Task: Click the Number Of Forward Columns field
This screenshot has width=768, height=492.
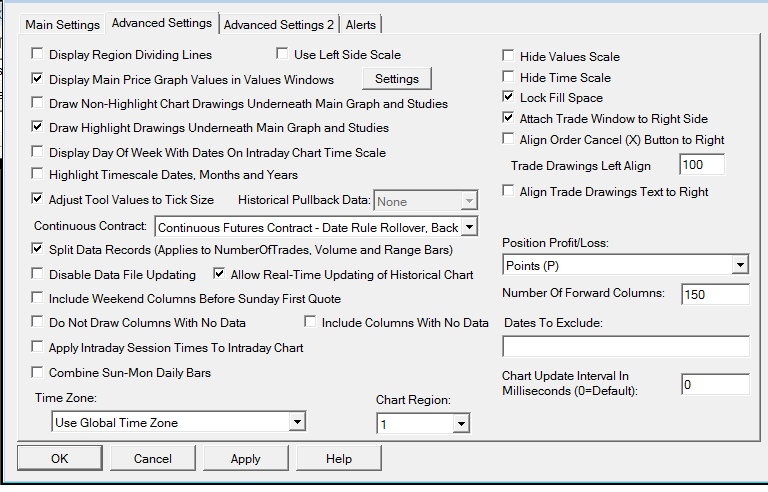Action: (x=714, y=294)
